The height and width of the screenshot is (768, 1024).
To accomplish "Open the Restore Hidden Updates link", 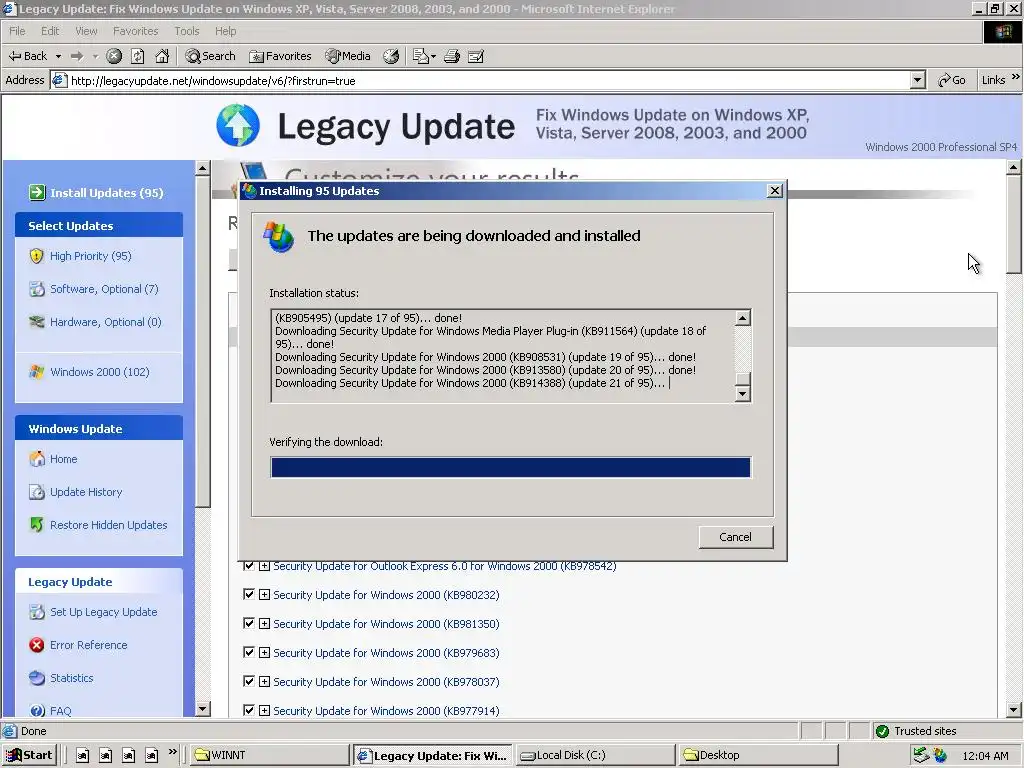I will (x=108, y=524).
